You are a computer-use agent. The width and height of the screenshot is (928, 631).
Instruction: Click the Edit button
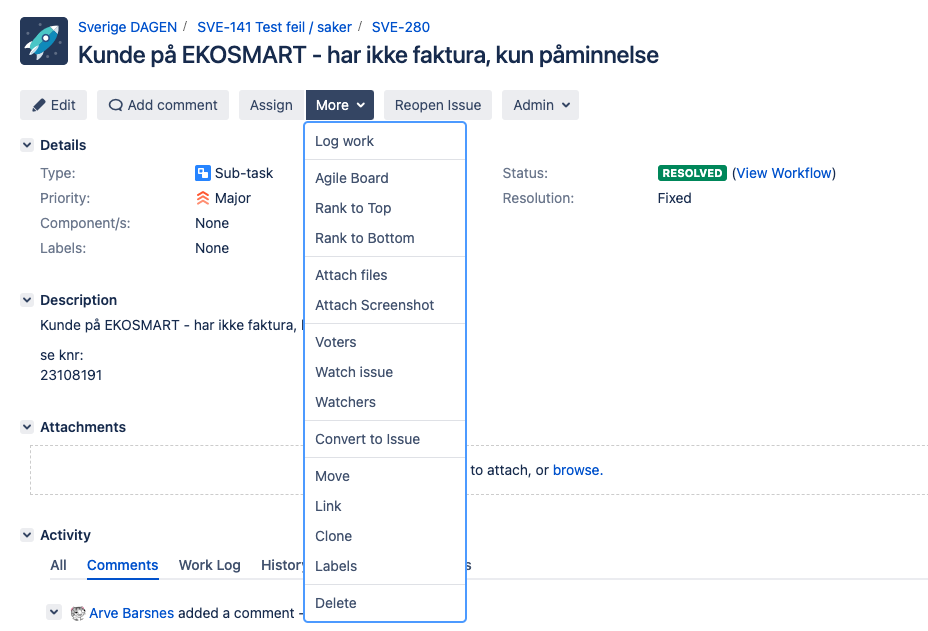(x=53, y=105)
